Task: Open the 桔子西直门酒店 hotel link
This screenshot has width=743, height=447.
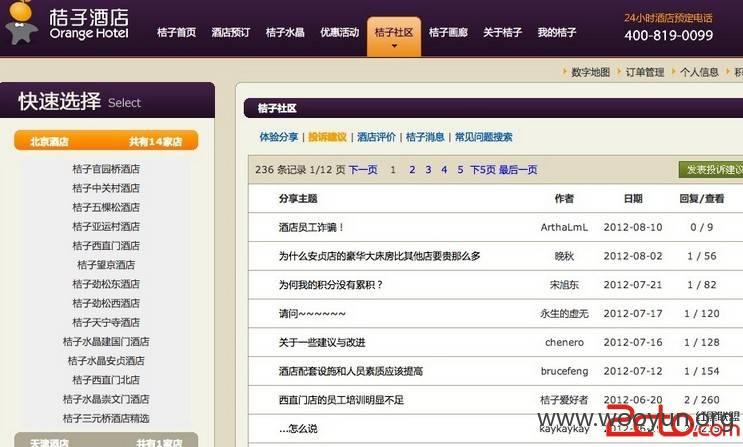Action: [x=106, y=246]
